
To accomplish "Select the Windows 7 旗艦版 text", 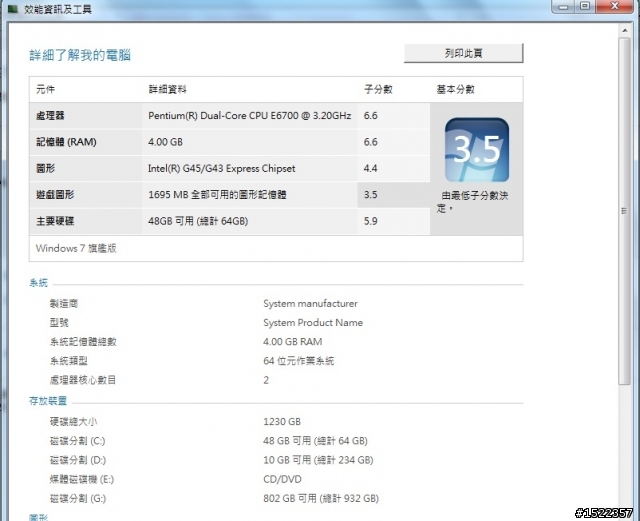I will coord(76,248).
